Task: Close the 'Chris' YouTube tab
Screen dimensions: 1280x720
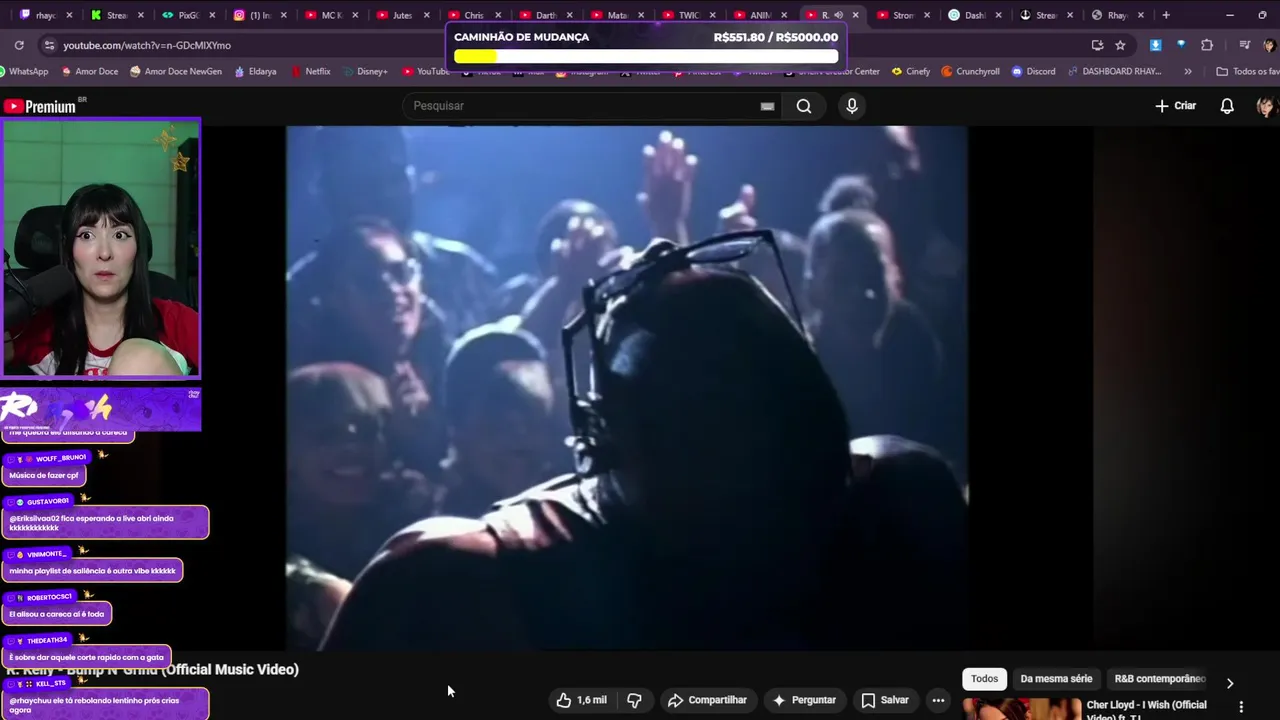Action: click(498, 15)
